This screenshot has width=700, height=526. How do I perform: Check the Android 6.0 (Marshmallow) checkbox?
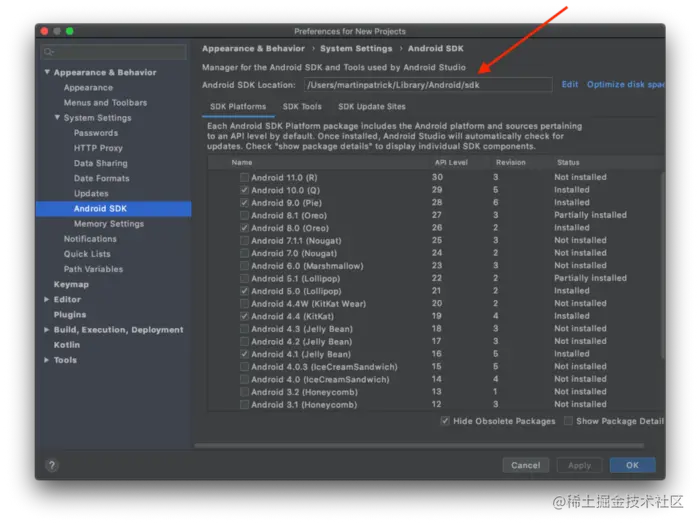pos(244,266)
